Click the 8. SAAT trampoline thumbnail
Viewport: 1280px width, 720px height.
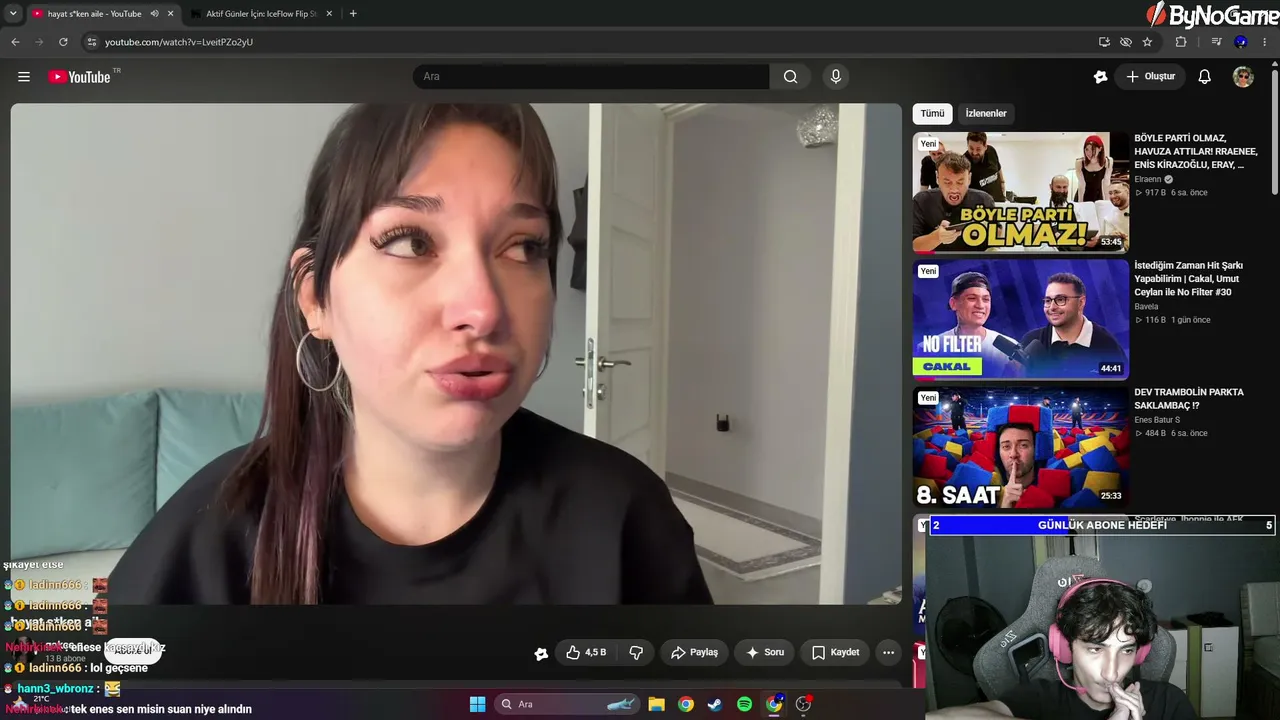pyautogui.click(x=1020, y=447)
